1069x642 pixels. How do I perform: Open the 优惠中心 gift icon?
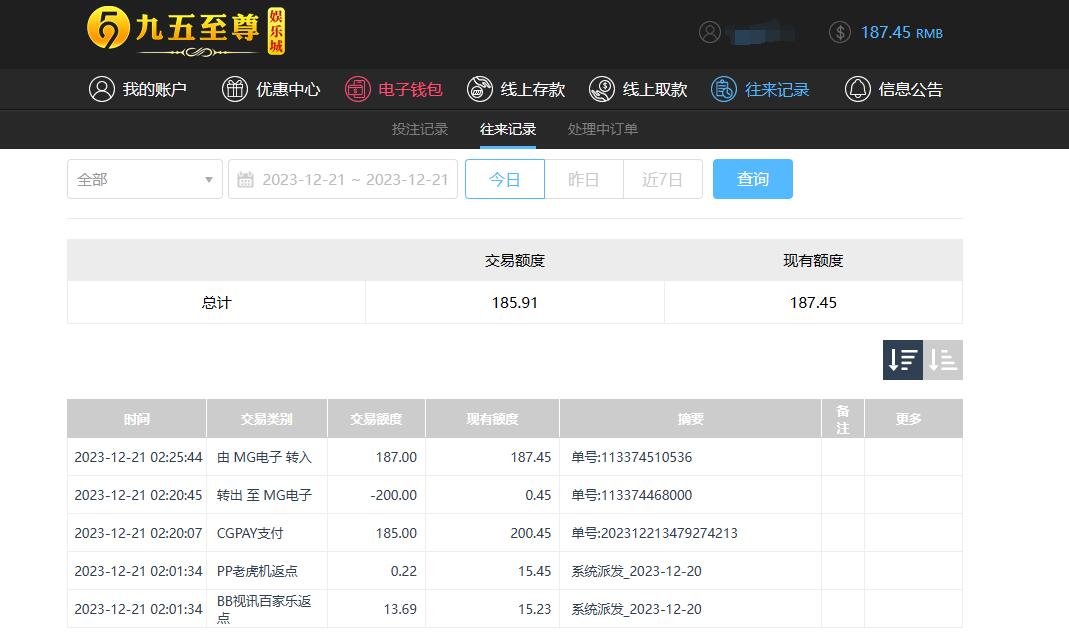point(234,89)
